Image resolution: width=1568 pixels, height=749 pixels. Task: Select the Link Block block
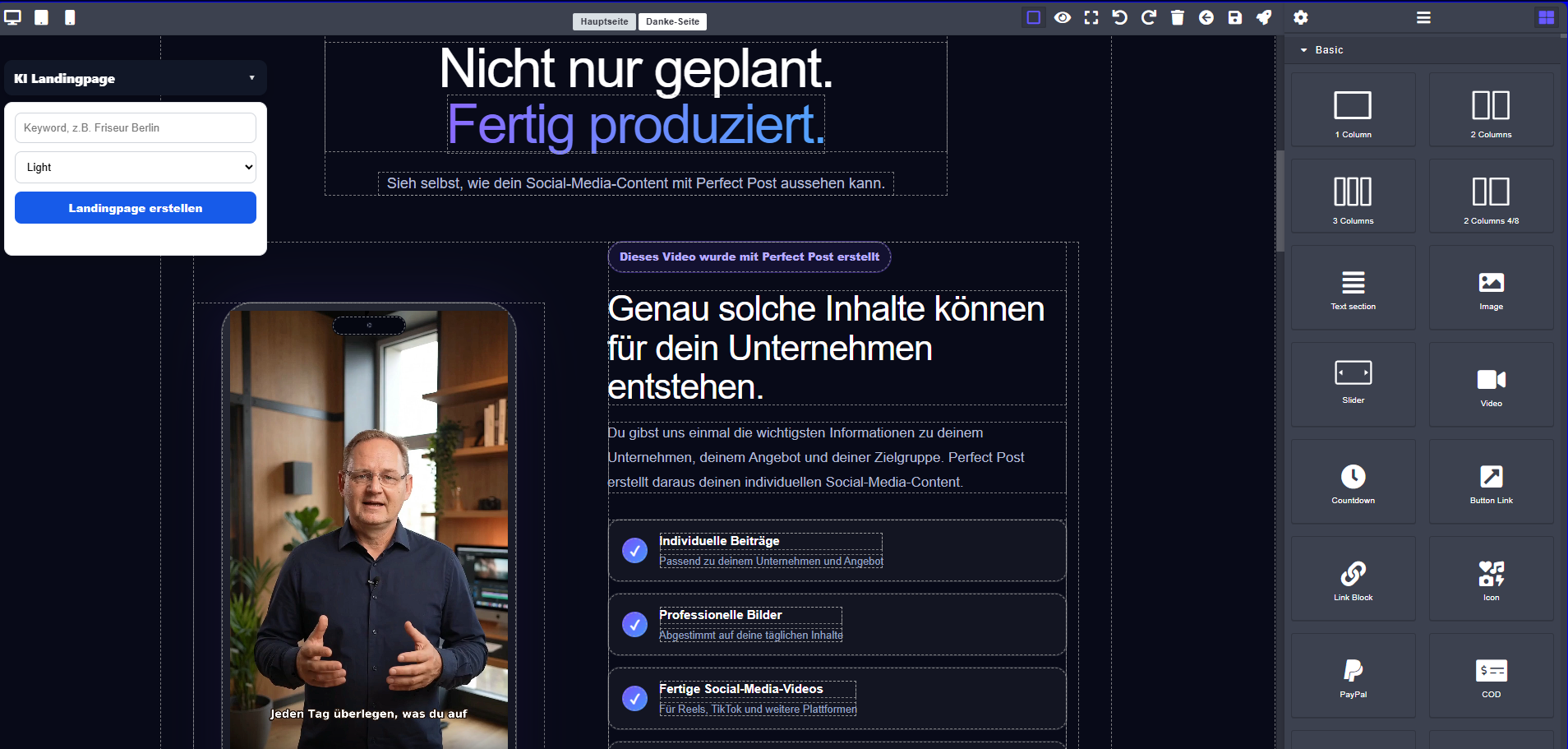[1354, 578]
